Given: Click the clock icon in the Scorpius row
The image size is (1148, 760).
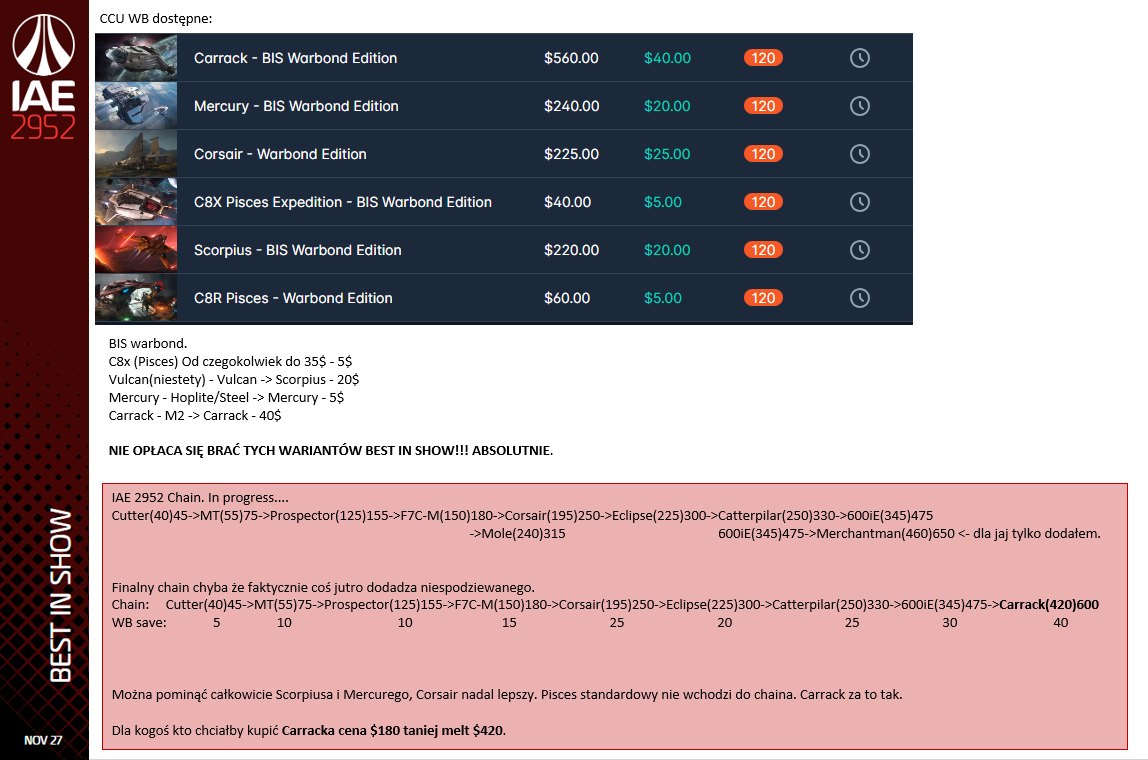Looking at the screenshot, I should [x=860, y=250].
